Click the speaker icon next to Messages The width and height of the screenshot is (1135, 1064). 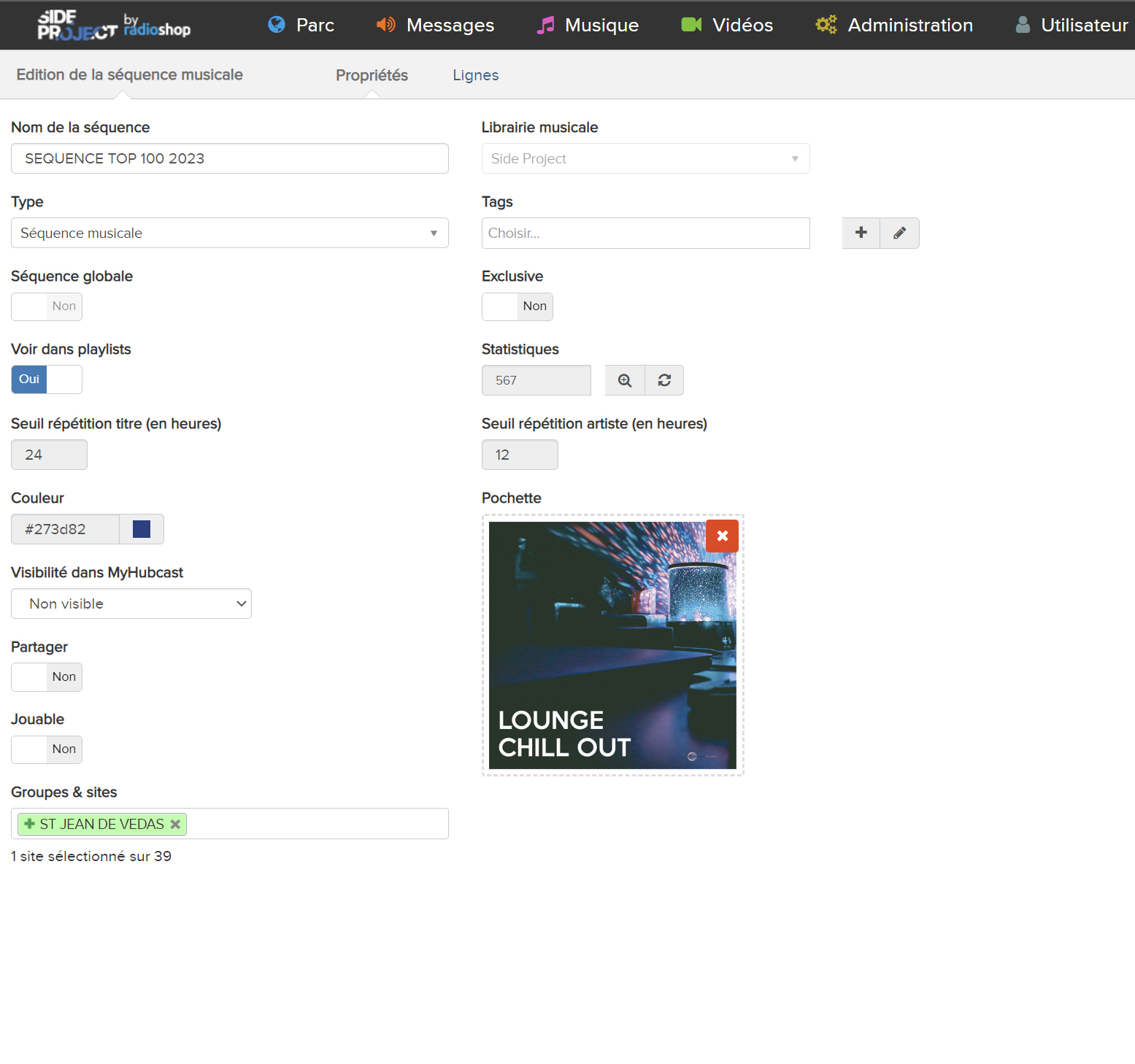coord(385,25)
